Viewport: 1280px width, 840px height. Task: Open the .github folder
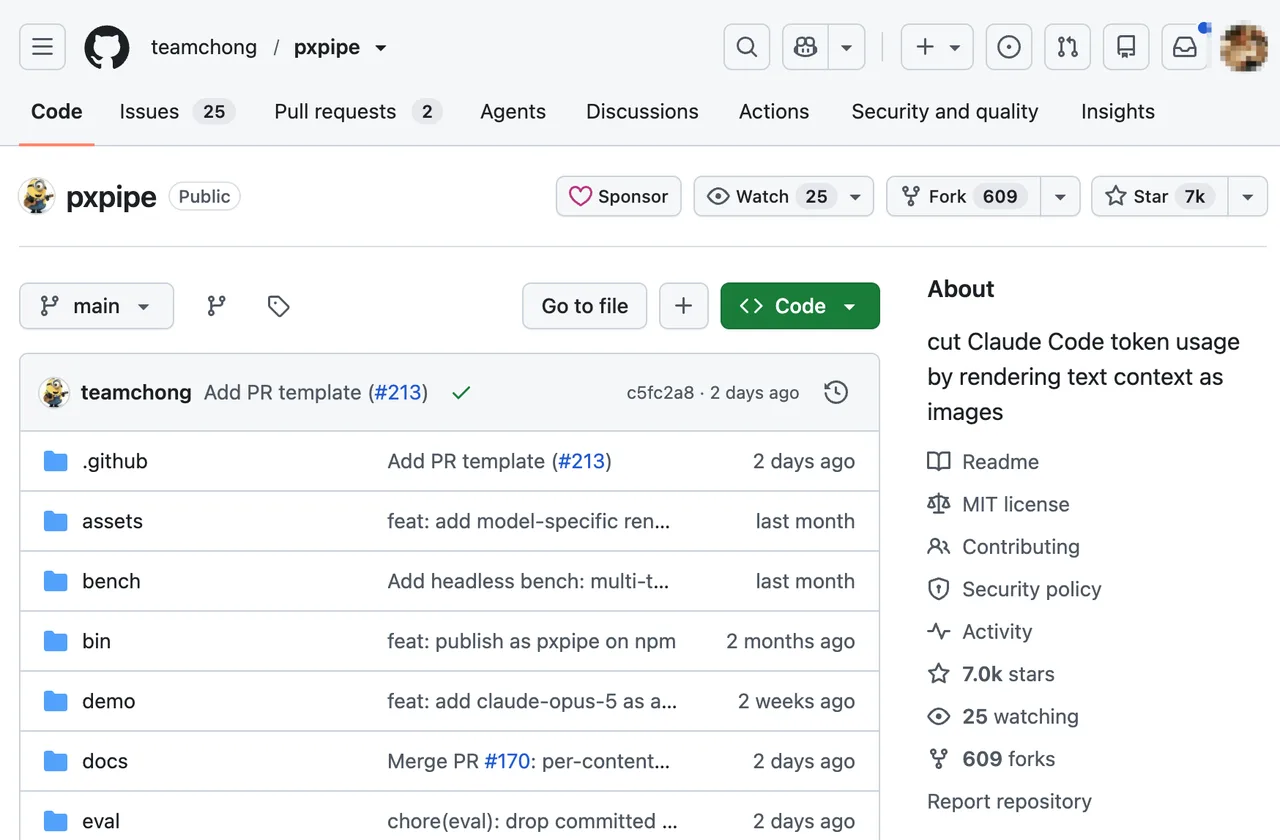115,461
